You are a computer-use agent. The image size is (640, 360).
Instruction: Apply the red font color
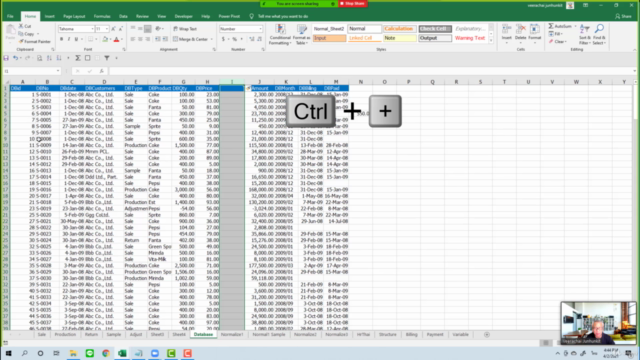pos(116,39)
